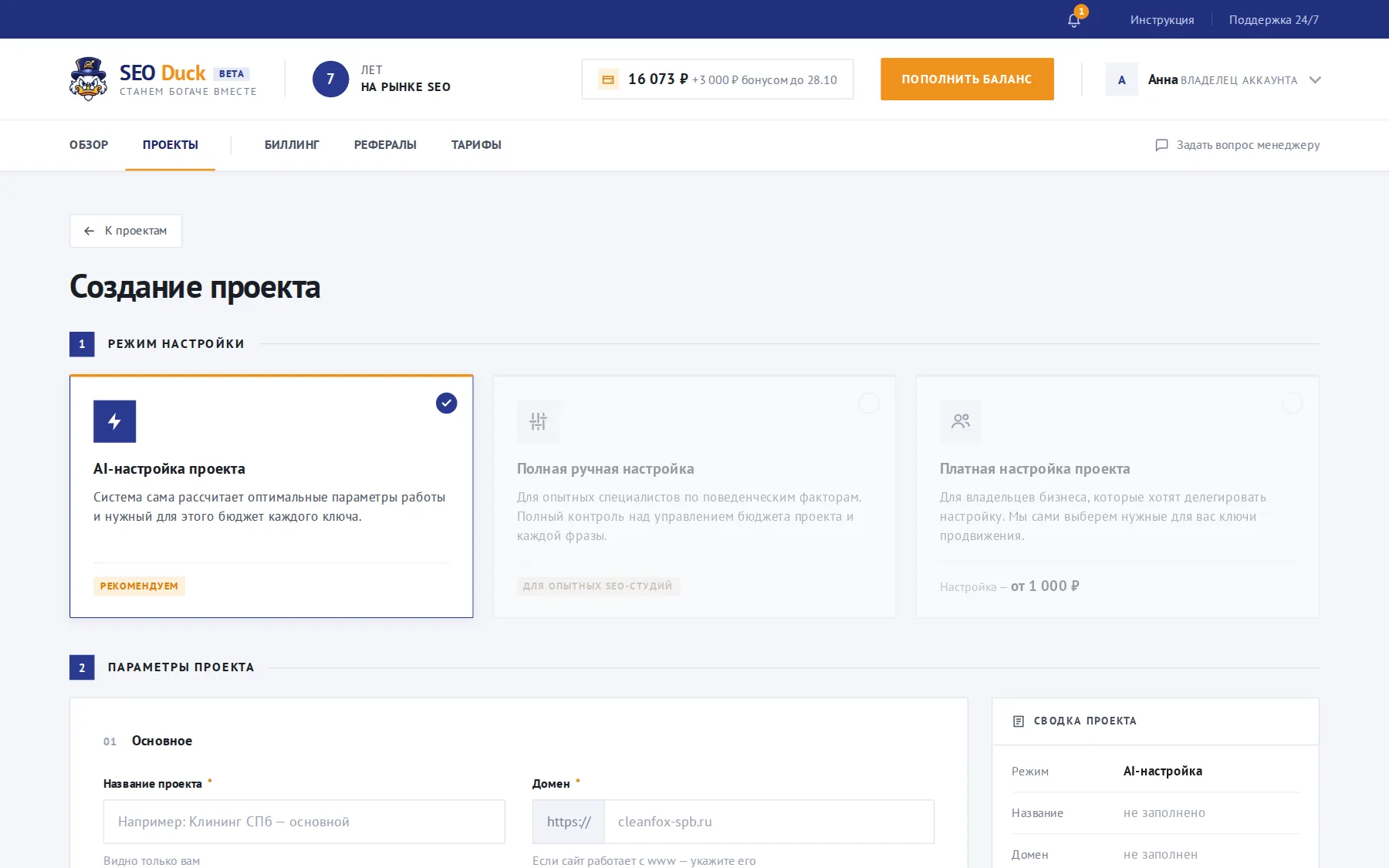Open the notifications bell icon

point(1073,20)
